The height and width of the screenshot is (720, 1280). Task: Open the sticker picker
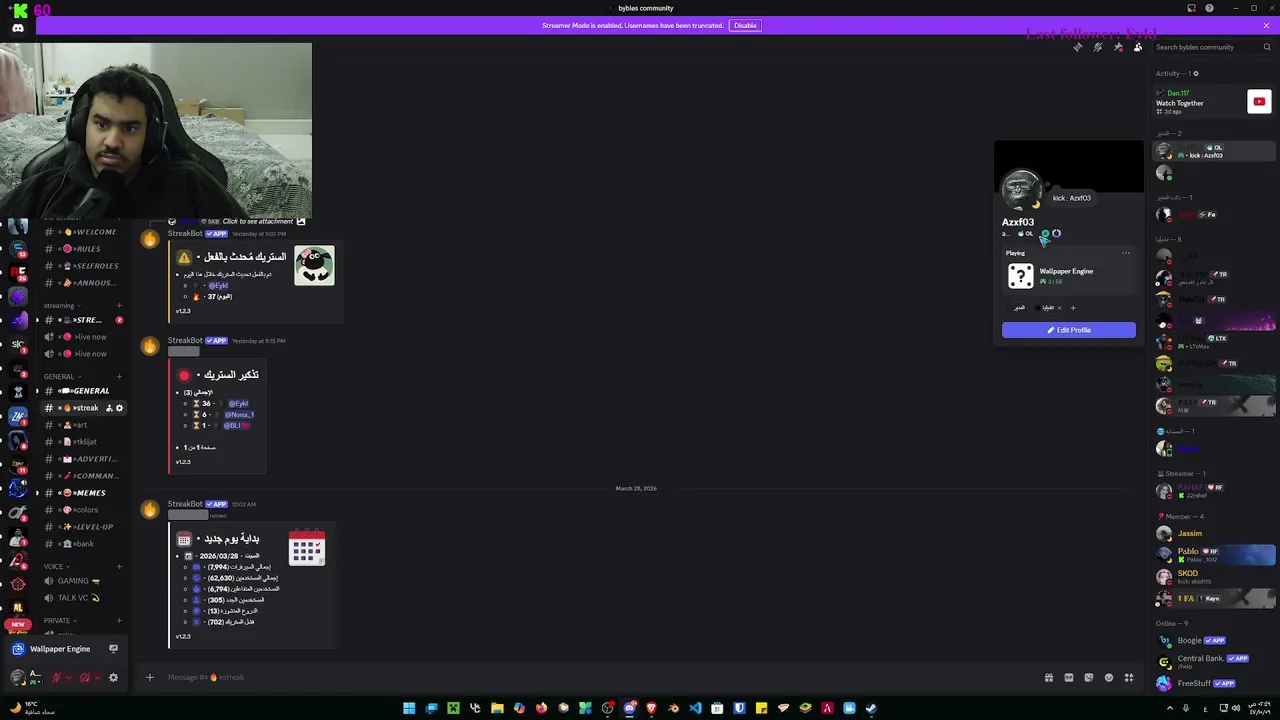[x=1089, y=677]
